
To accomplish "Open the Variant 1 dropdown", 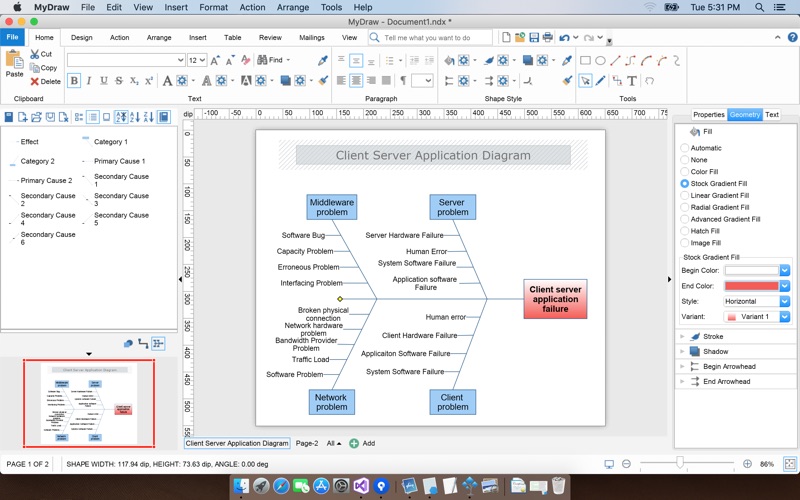I will 757,316.
